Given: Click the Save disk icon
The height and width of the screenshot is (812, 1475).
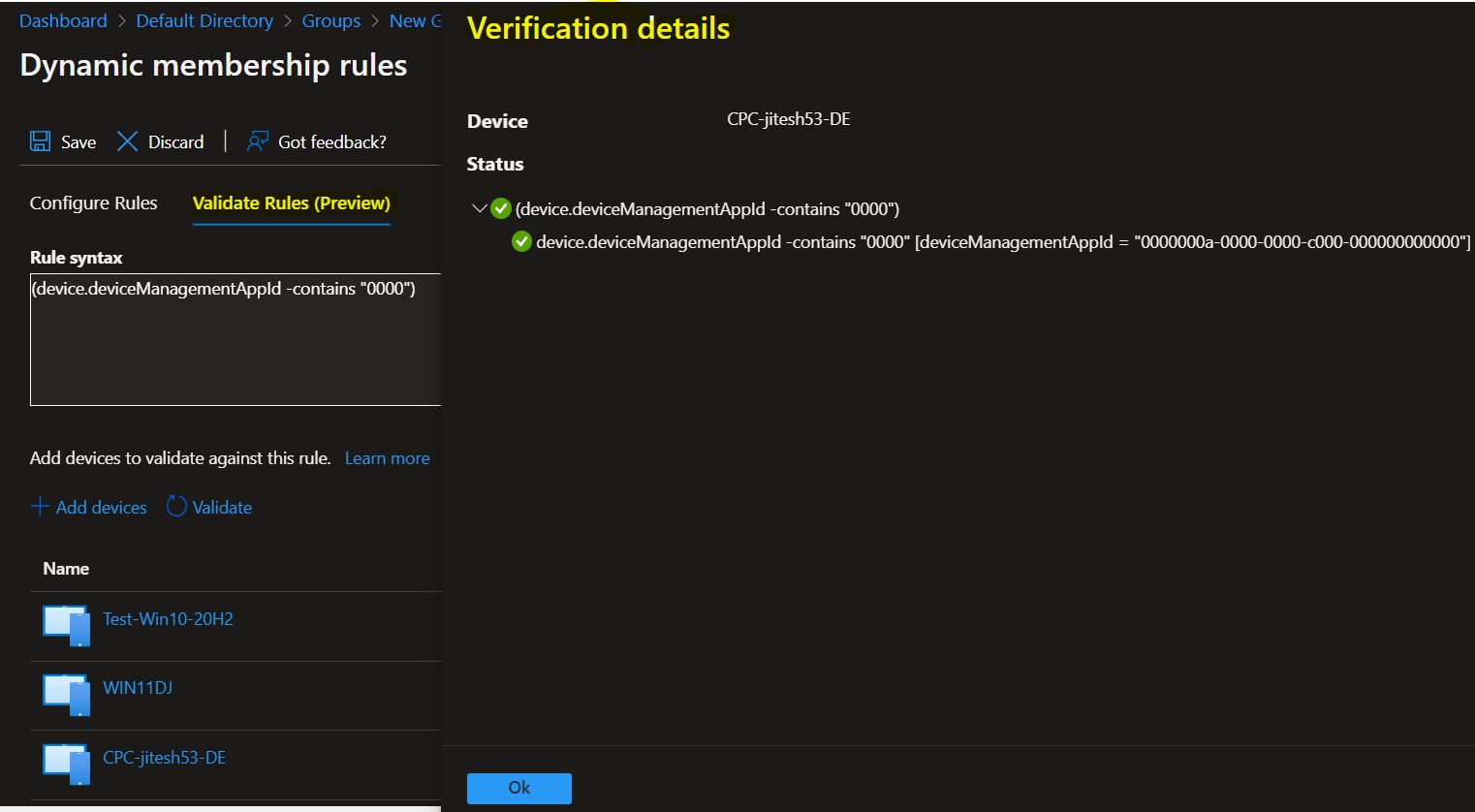Looking at the screenshot, I should (x=40, y=141).
